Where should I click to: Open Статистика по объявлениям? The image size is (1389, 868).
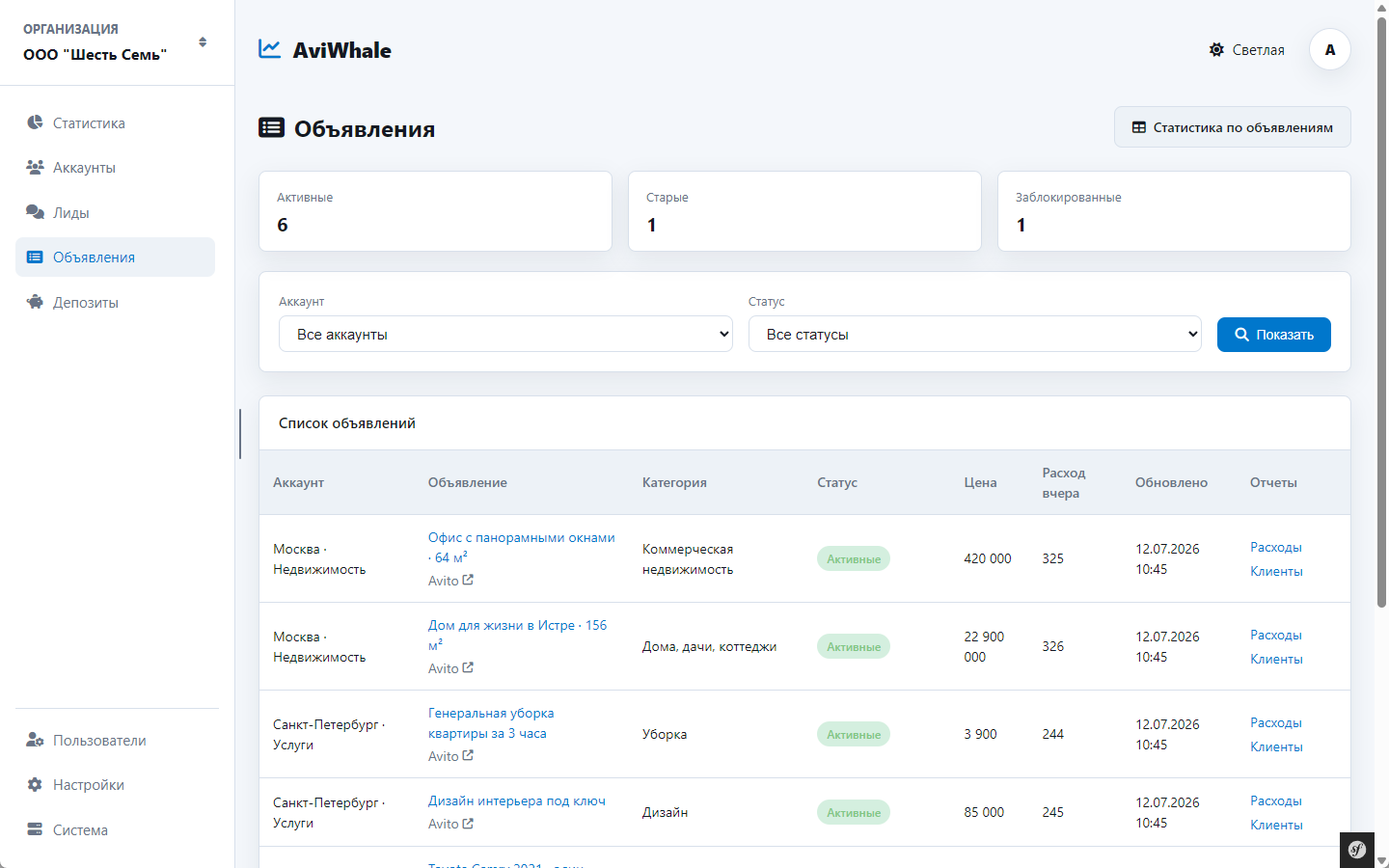click(x=1233, y=127)
